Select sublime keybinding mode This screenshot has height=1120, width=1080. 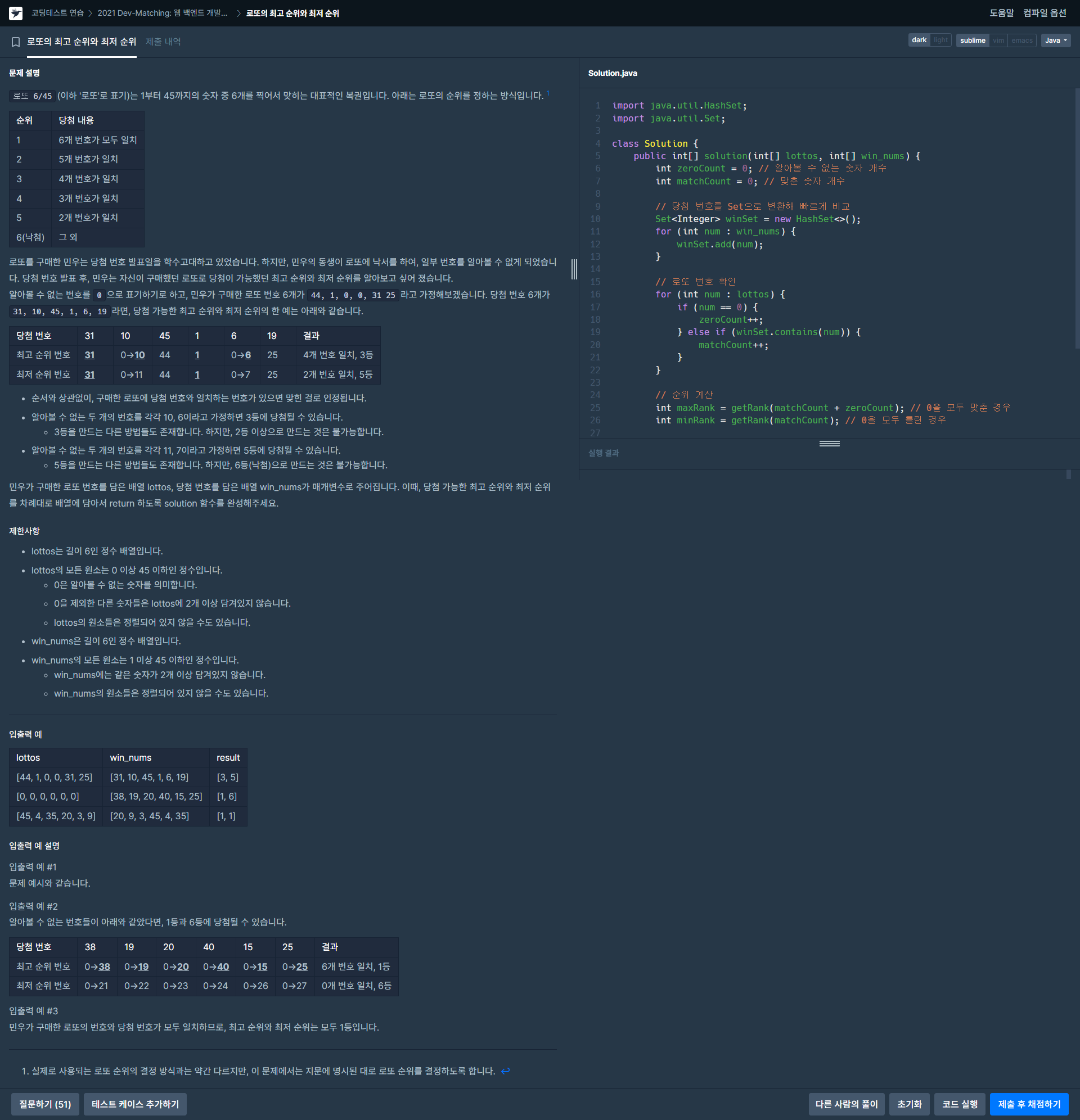(972, 40)
